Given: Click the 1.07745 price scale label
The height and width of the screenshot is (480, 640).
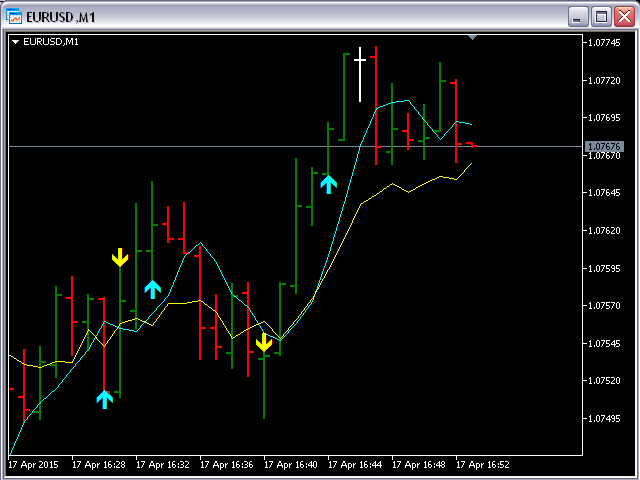Looking at the screenshot, I should 604,43.
